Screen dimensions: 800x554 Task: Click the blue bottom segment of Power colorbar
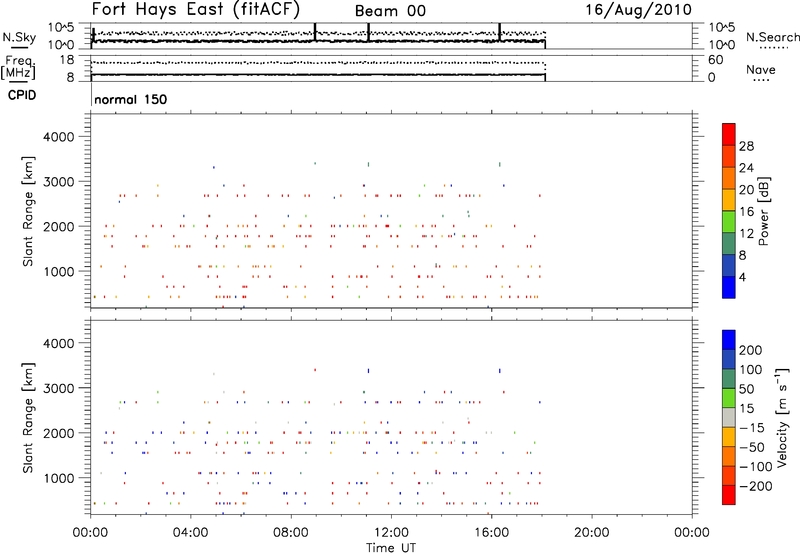pyautogui.click(x=729, y=287)
